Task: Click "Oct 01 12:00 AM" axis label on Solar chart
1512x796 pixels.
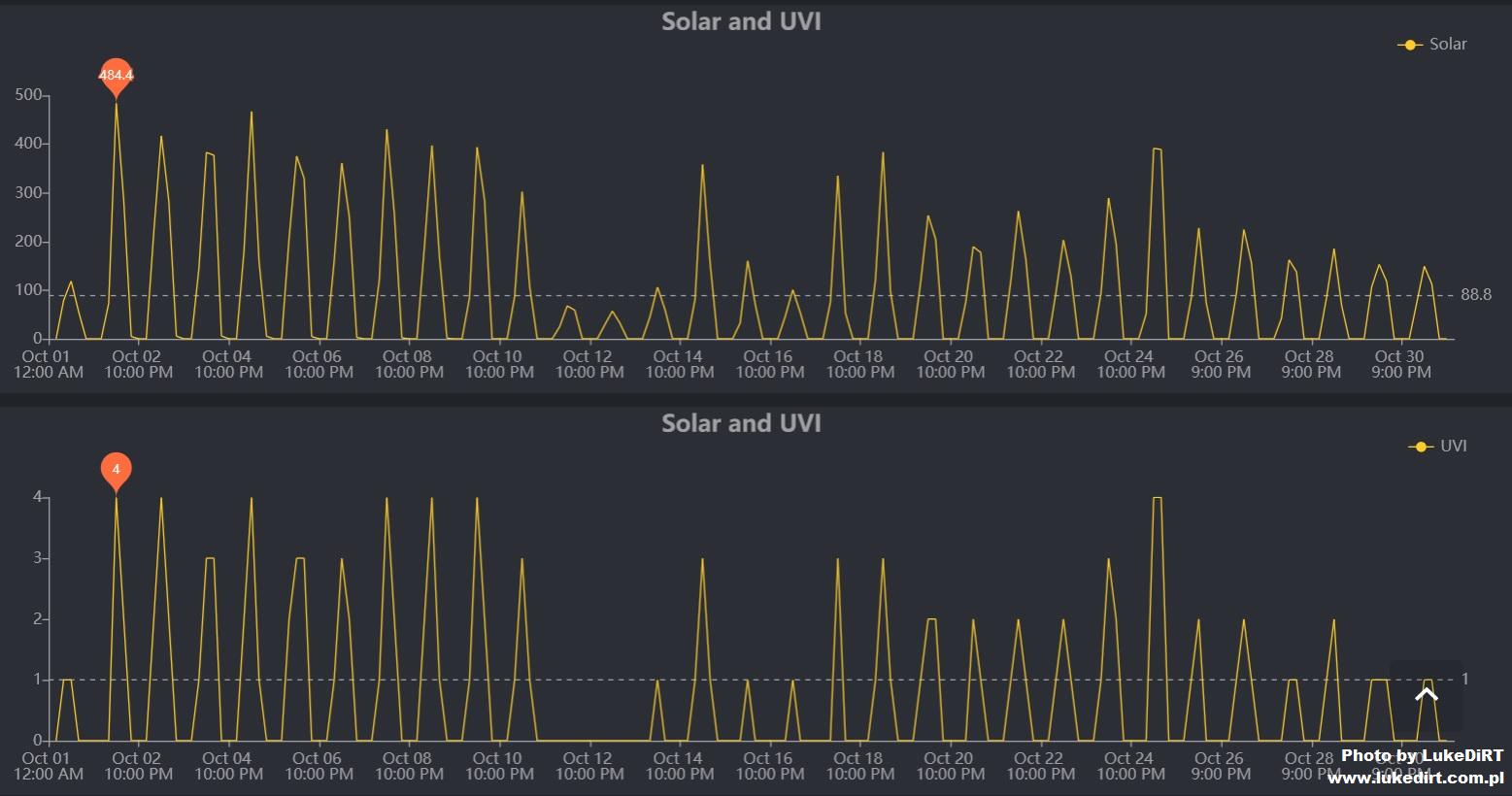Action: click(48, 364)
